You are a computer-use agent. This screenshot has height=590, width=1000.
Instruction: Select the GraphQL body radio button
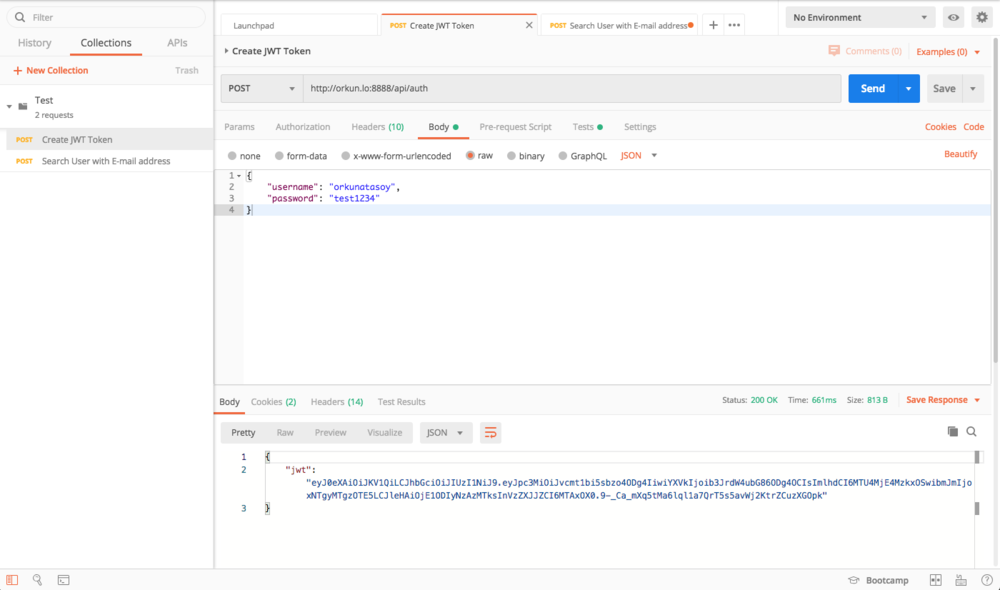point(563,156)
